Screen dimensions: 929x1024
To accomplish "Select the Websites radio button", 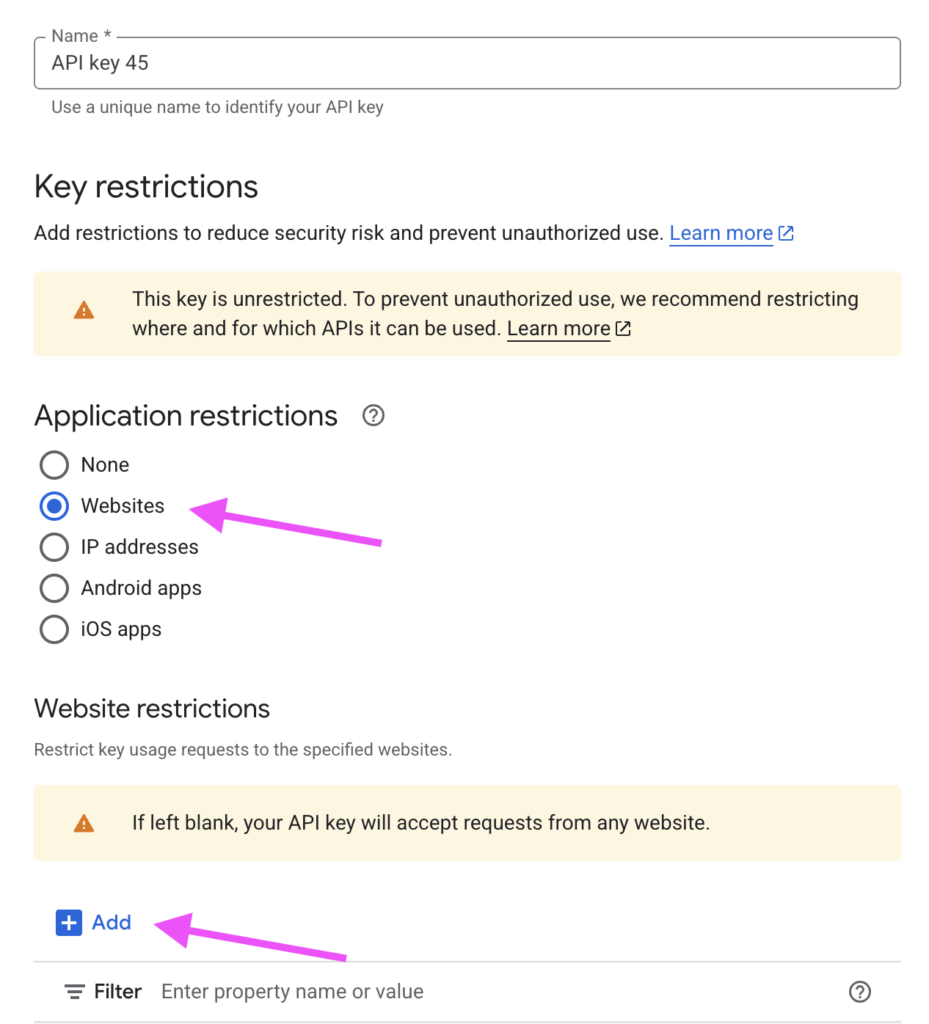I will click(54, 506).
